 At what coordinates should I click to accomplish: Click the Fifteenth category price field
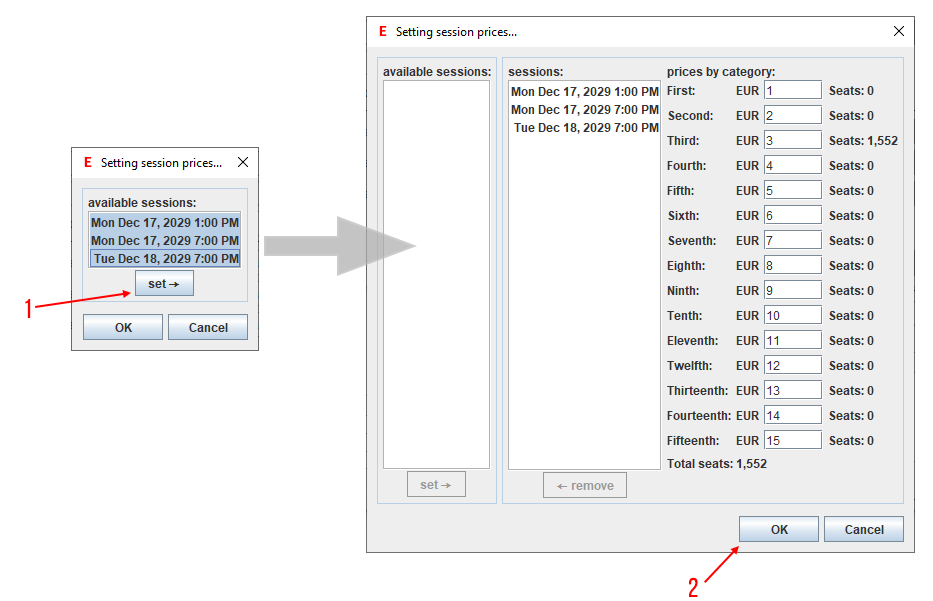click(793, 440)
